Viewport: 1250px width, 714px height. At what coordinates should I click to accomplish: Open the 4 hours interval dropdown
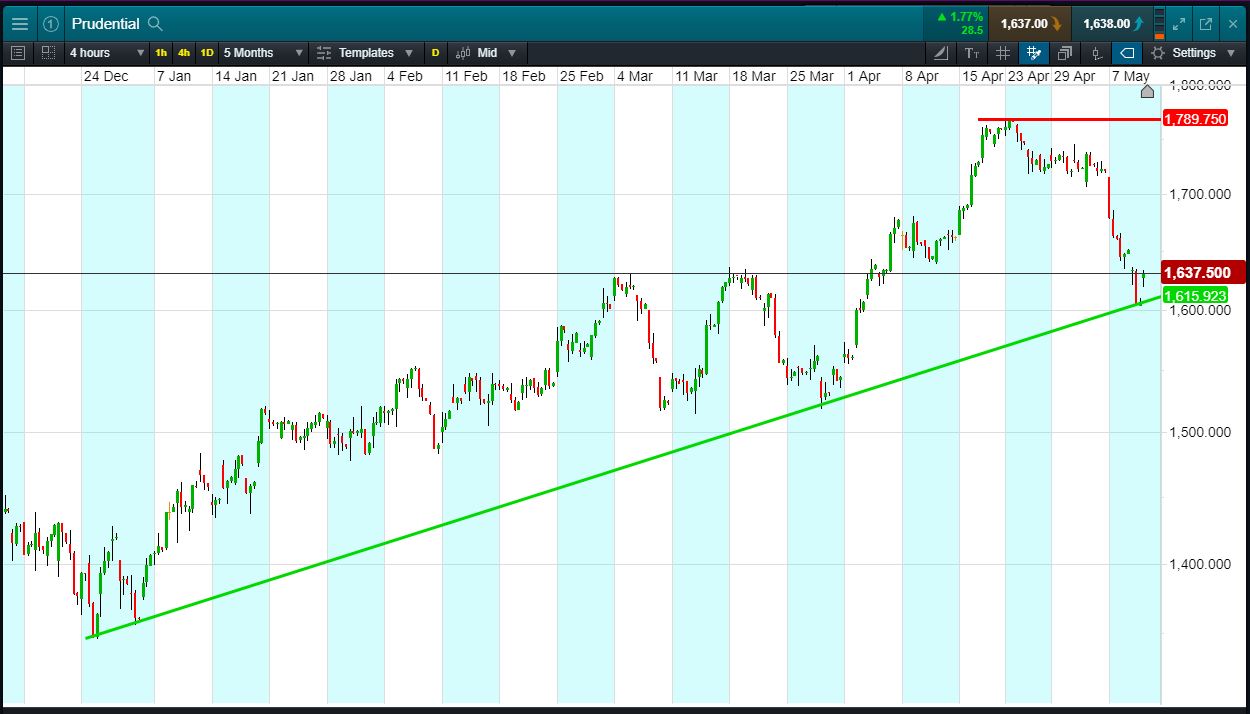[107, 52]
